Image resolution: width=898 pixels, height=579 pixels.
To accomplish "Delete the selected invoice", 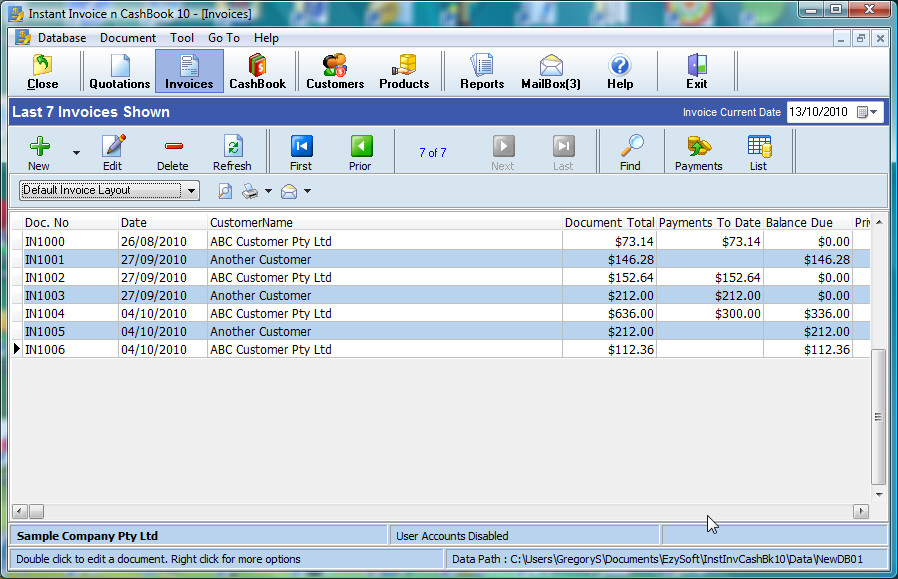I will pos(173,152).
